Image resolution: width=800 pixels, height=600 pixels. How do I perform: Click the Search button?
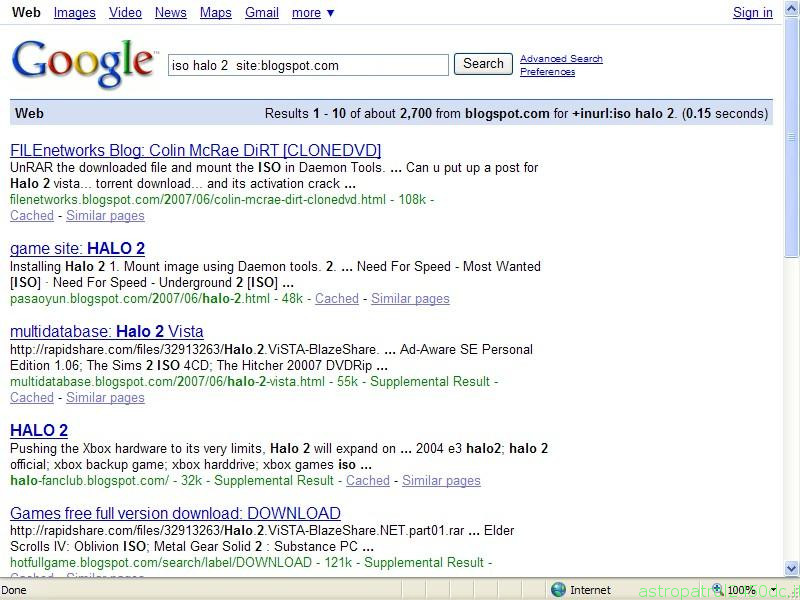483,64
